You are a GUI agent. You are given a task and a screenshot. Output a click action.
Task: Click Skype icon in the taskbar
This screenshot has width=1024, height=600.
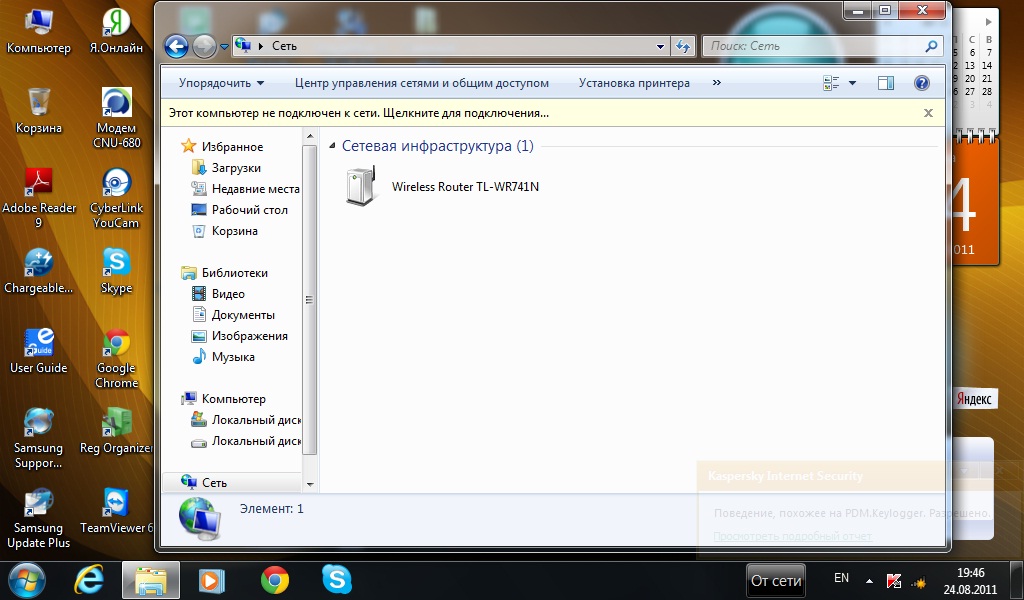(337, 580)
